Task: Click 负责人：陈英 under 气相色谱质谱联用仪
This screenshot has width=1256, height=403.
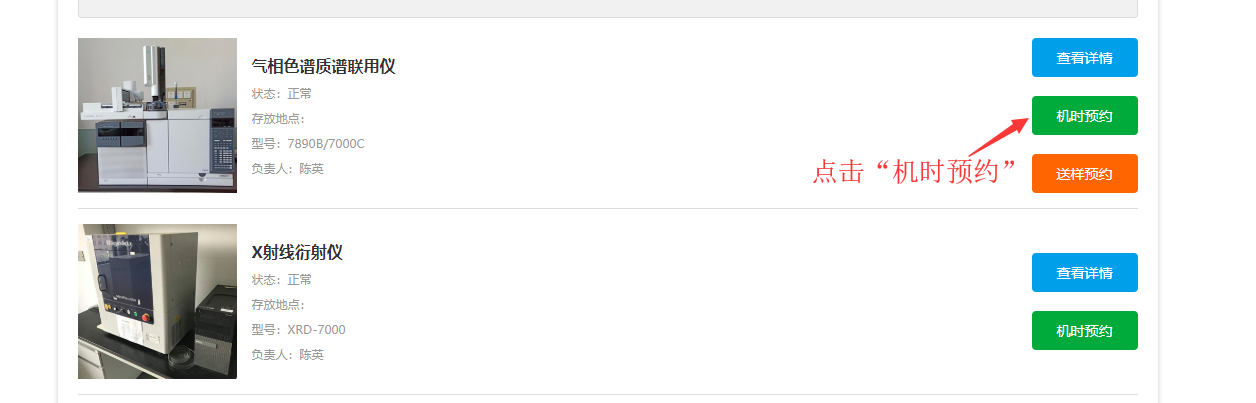Action: click(288, 169)
